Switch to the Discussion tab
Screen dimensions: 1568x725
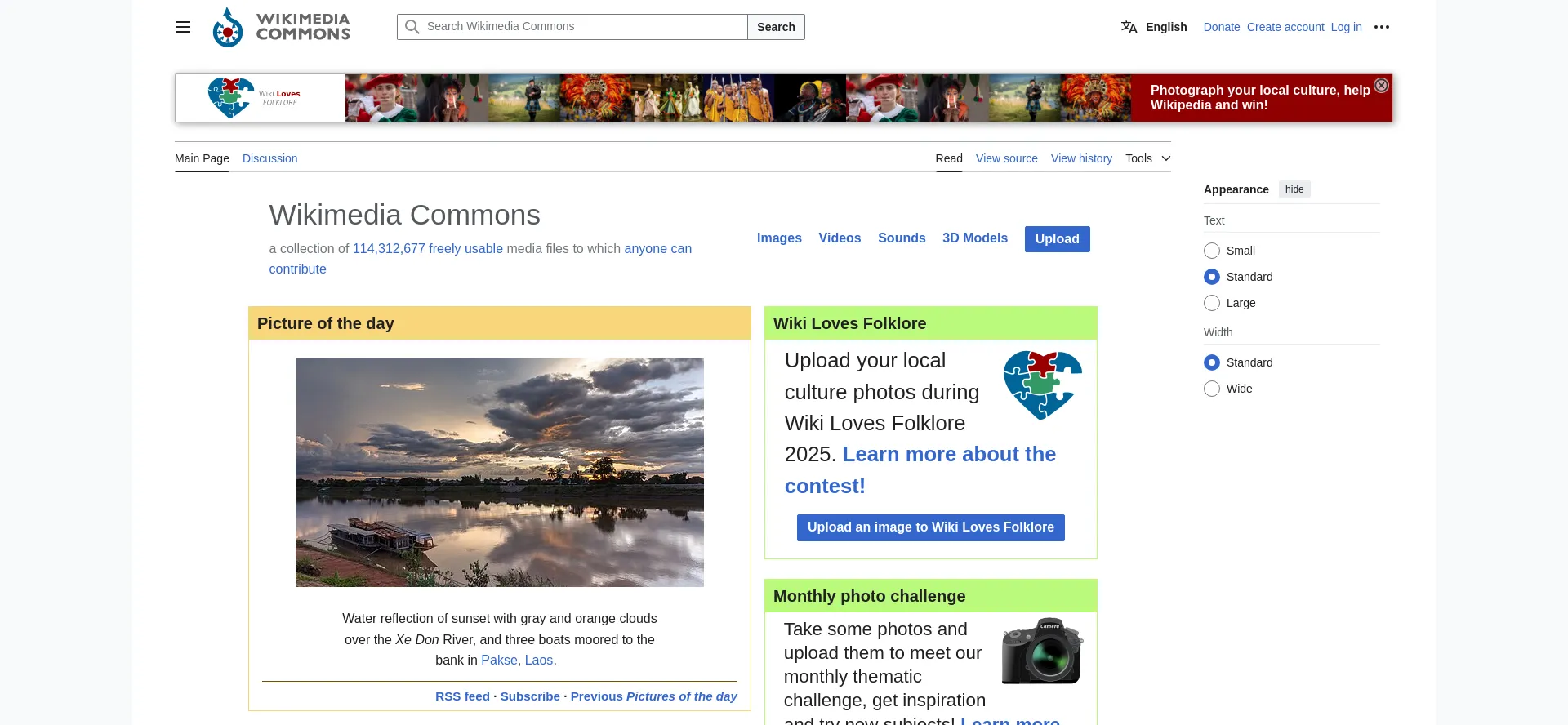coord(269,158)
